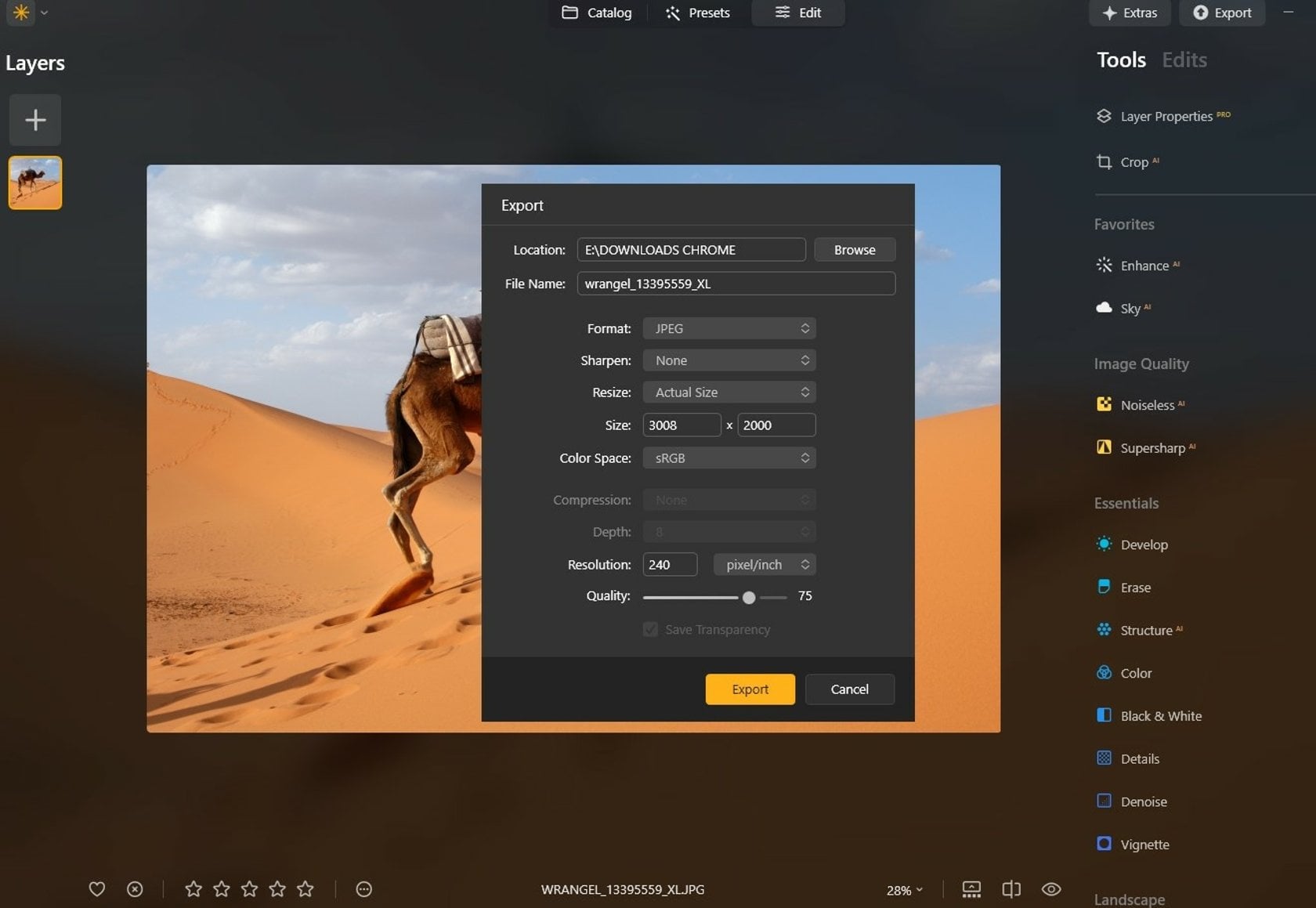Open the Crop tool
The width and height of the screenshot is (1316, 908).
[x=1133, y=162]
